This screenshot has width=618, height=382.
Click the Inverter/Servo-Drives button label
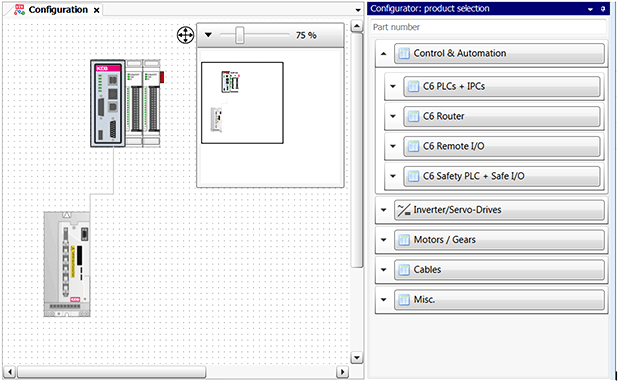[x=457, y=210]
